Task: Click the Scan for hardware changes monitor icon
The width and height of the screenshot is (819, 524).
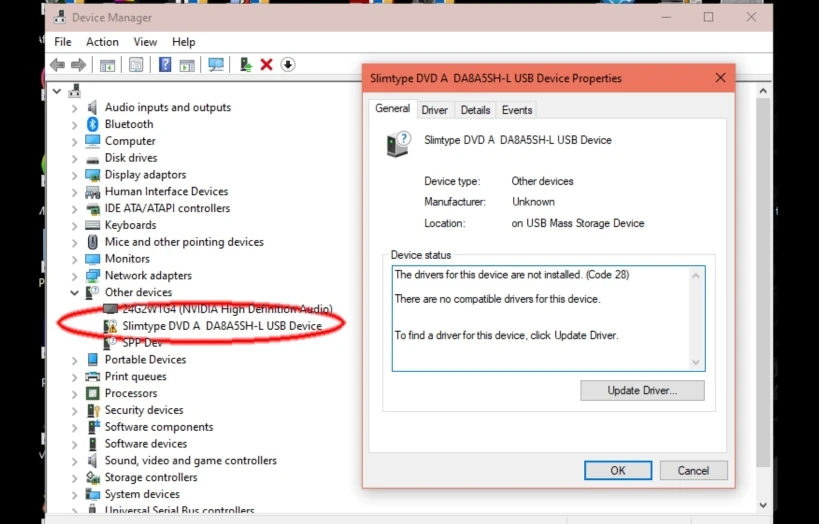Action: coord(216,65)
